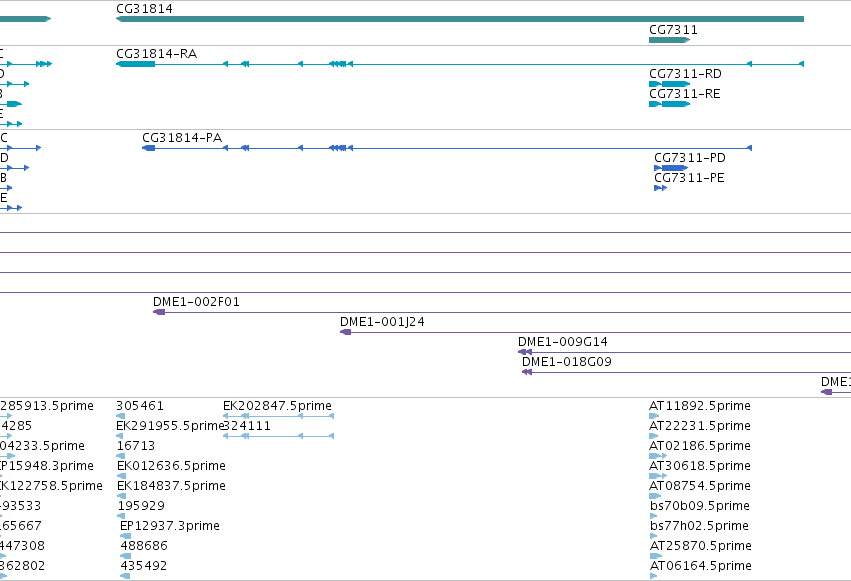Screen dimensions: 851x581
Task: Click EST 488686
Action: 144,546
